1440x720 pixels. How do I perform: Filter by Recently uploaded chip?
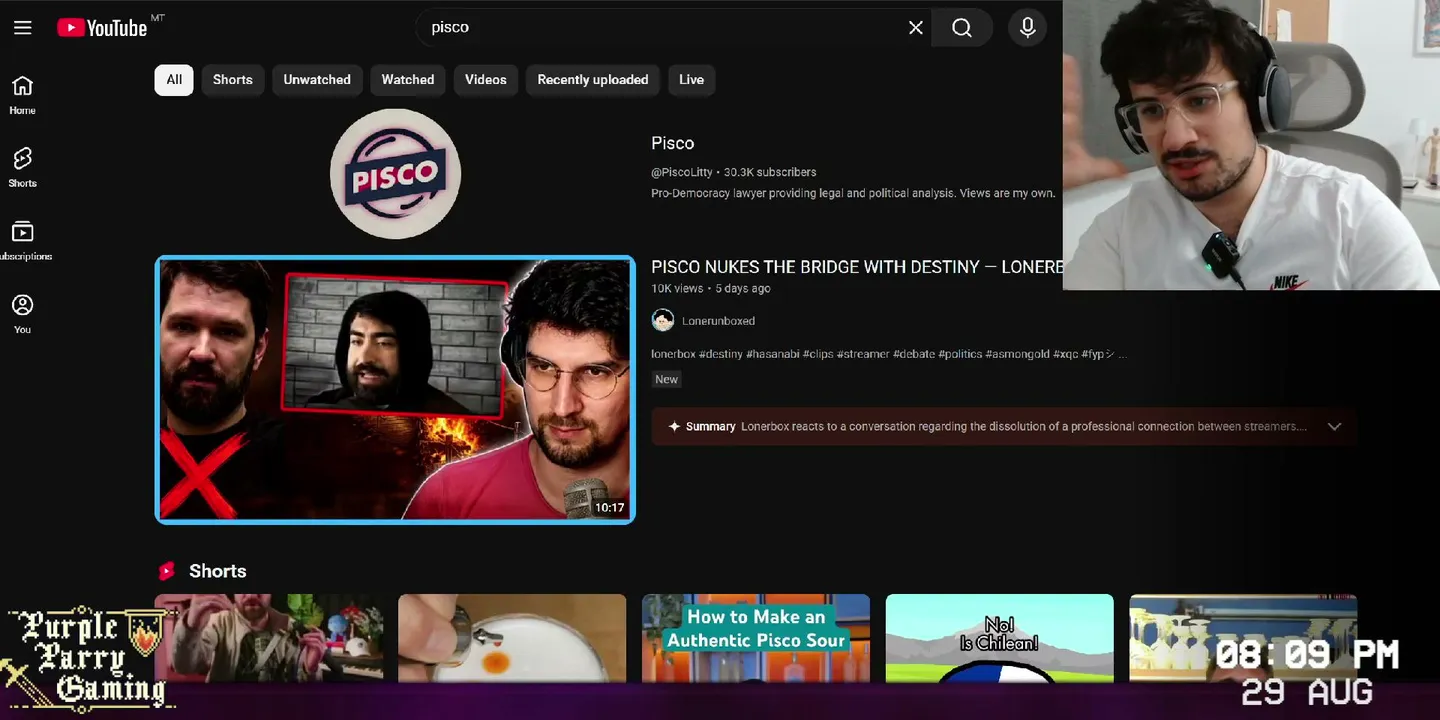593,80
